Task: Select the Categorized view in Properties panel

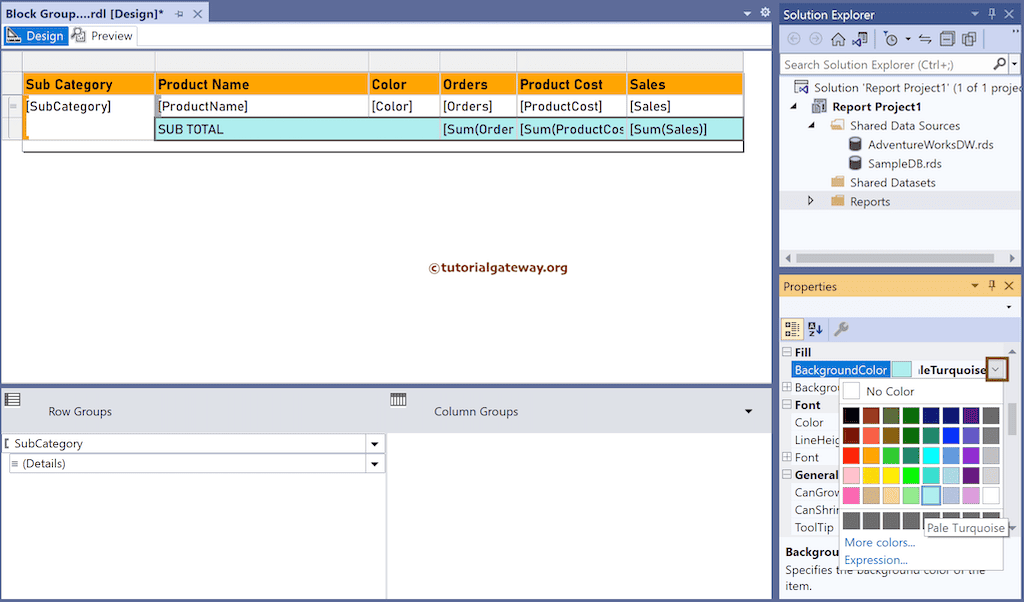Action: tap(790, 329)
